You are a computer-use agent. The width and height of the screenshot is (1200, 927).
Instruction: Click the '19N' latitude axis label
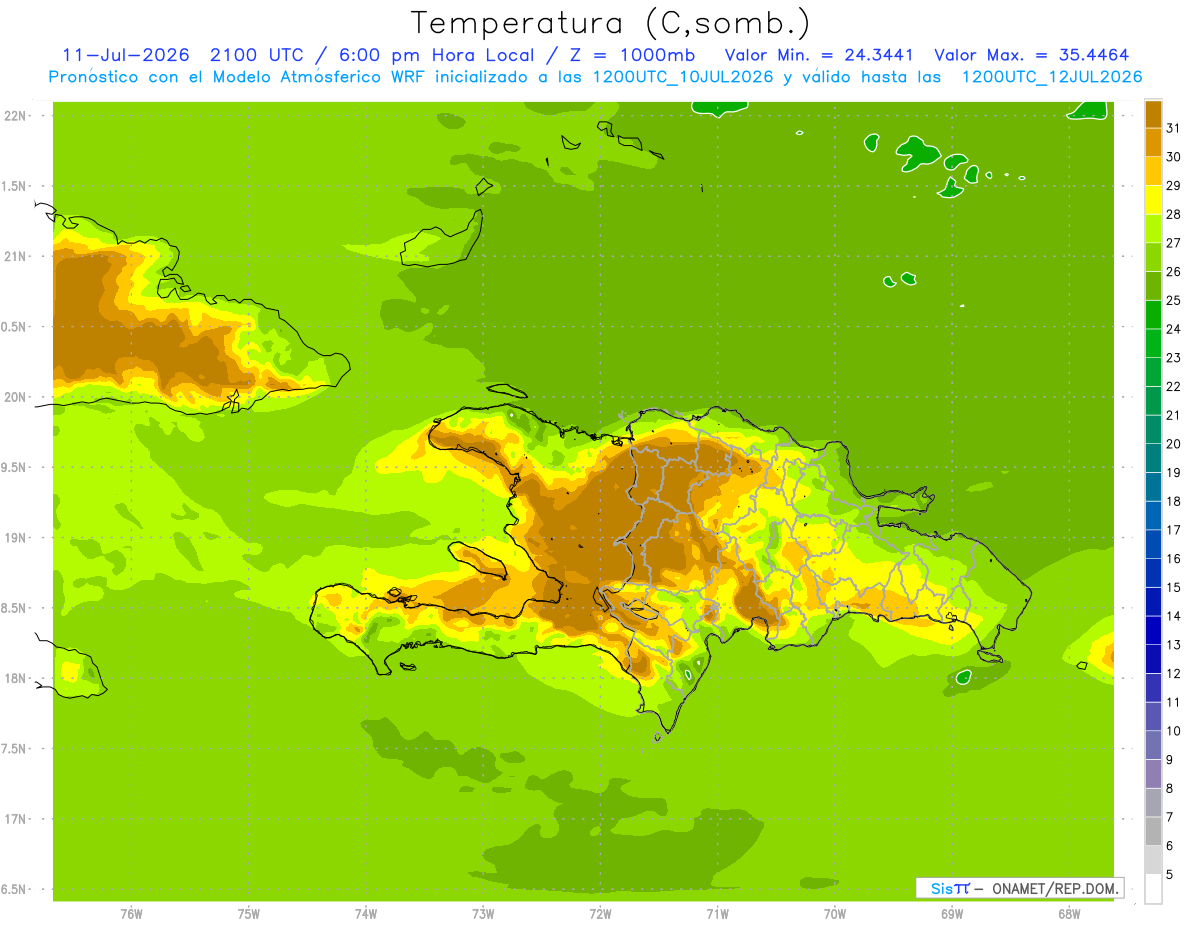(16, 537)
